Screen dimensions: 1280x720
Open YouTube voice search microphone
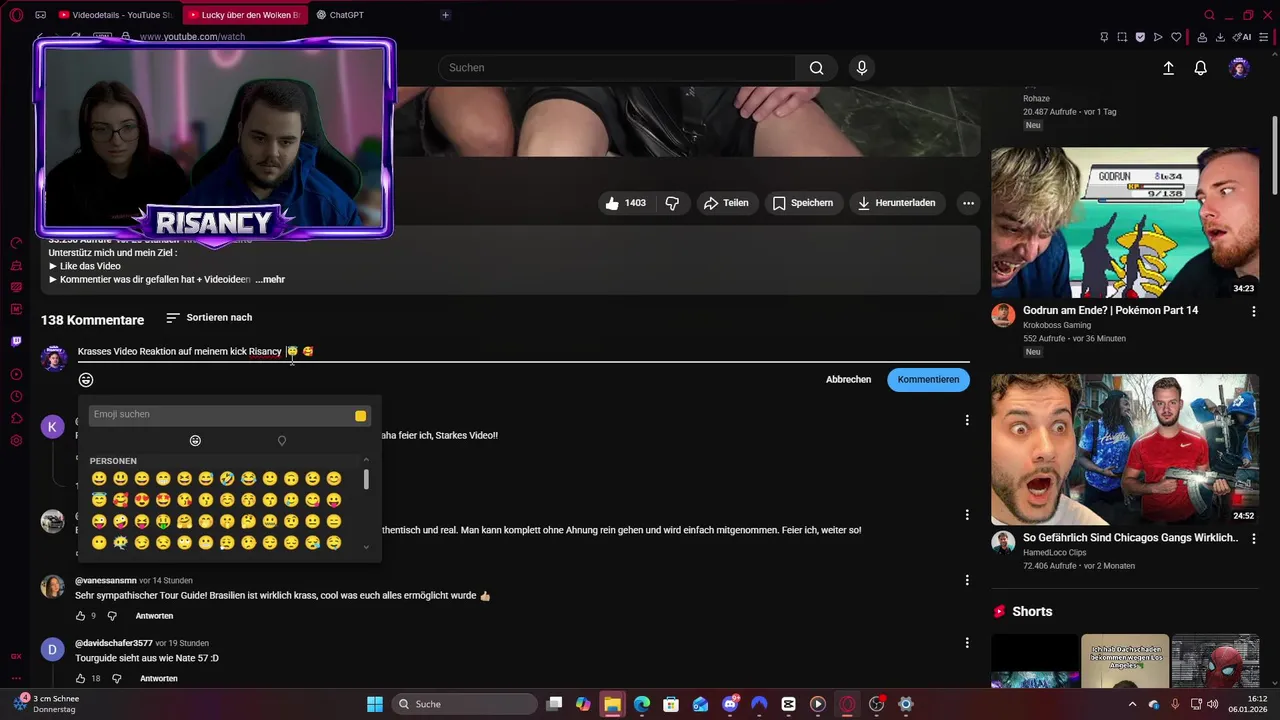click(862, 68)
